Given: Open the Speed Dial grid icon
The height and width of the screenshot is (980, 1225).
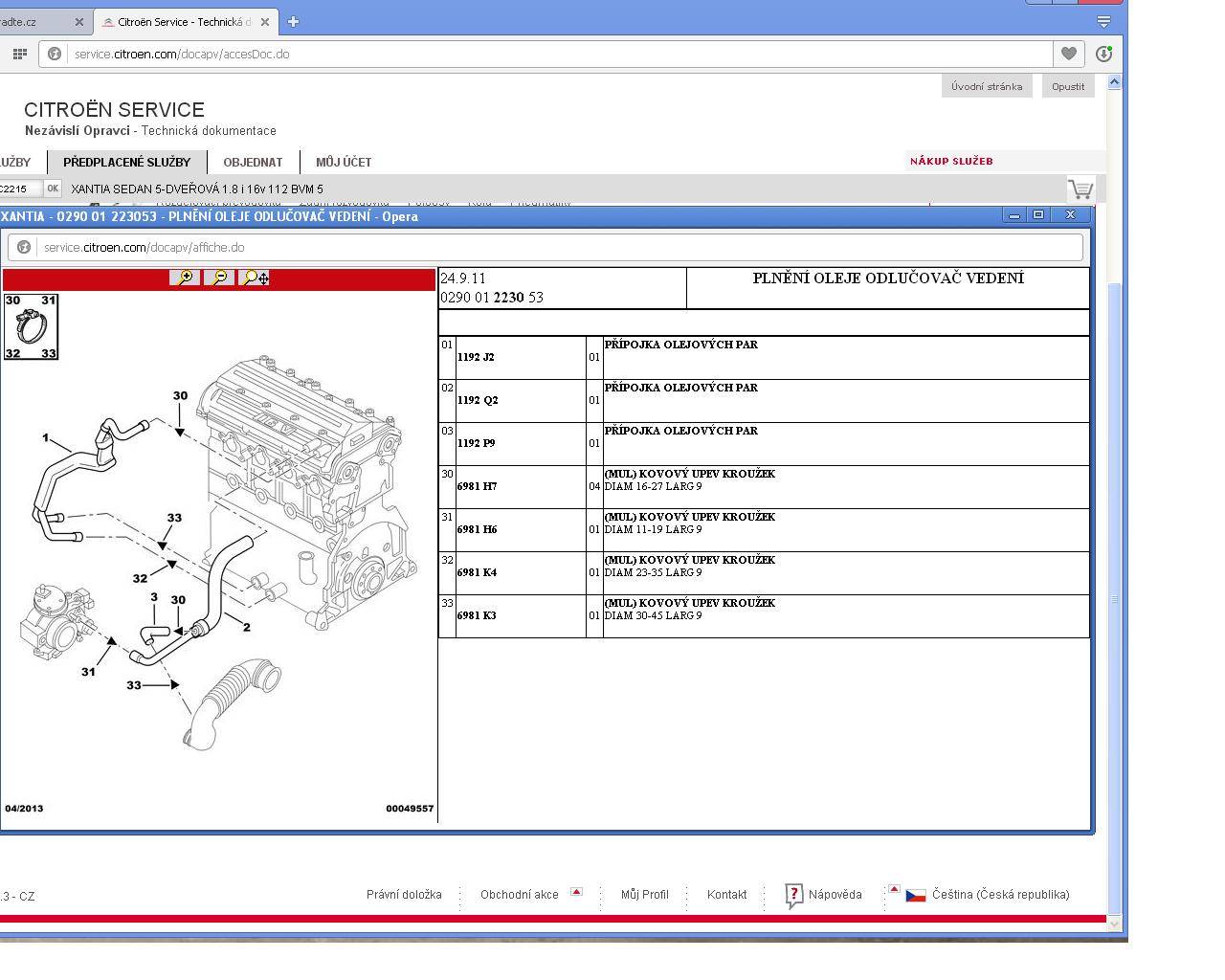Looking at the screenshot, I should (19, 54).
